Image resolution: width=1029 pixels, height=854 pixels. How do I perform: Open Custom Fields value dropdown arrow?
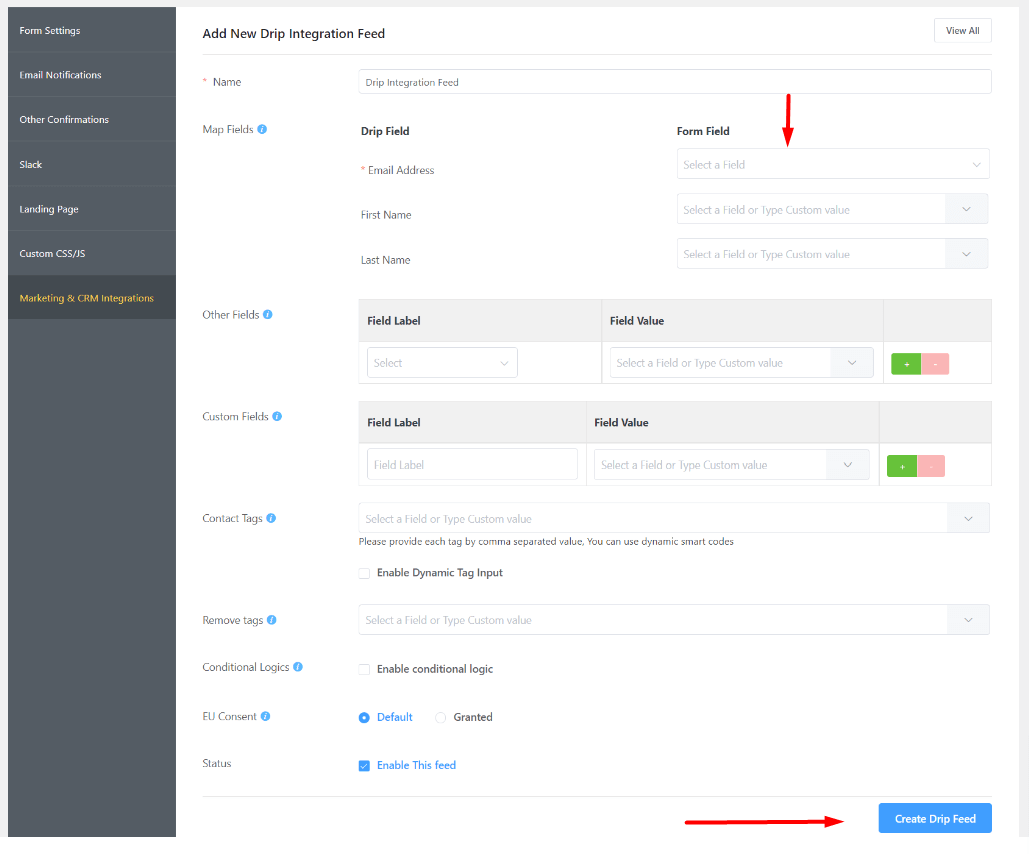coord(848,465)
